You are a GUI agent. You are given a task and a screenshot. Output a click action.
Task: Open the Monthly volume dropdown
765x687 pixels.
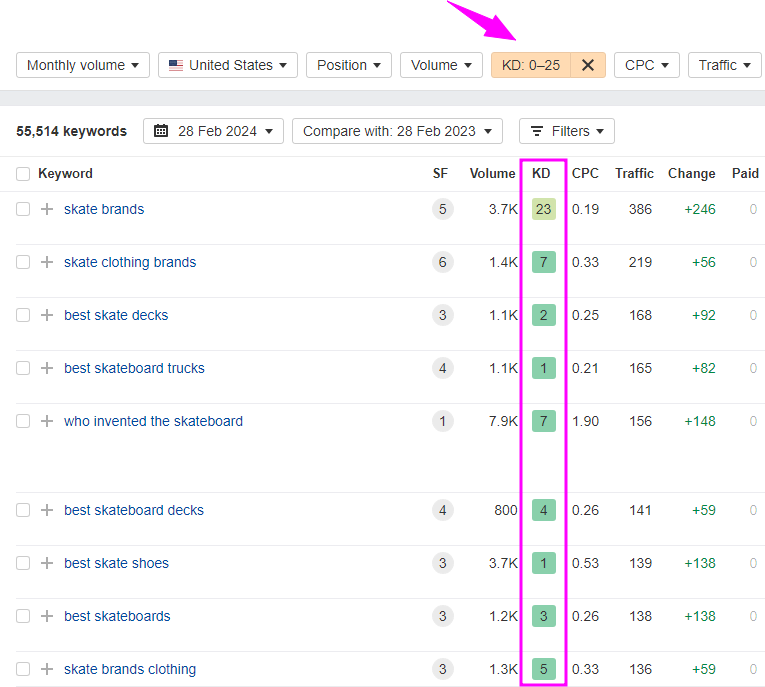(83, 65)
